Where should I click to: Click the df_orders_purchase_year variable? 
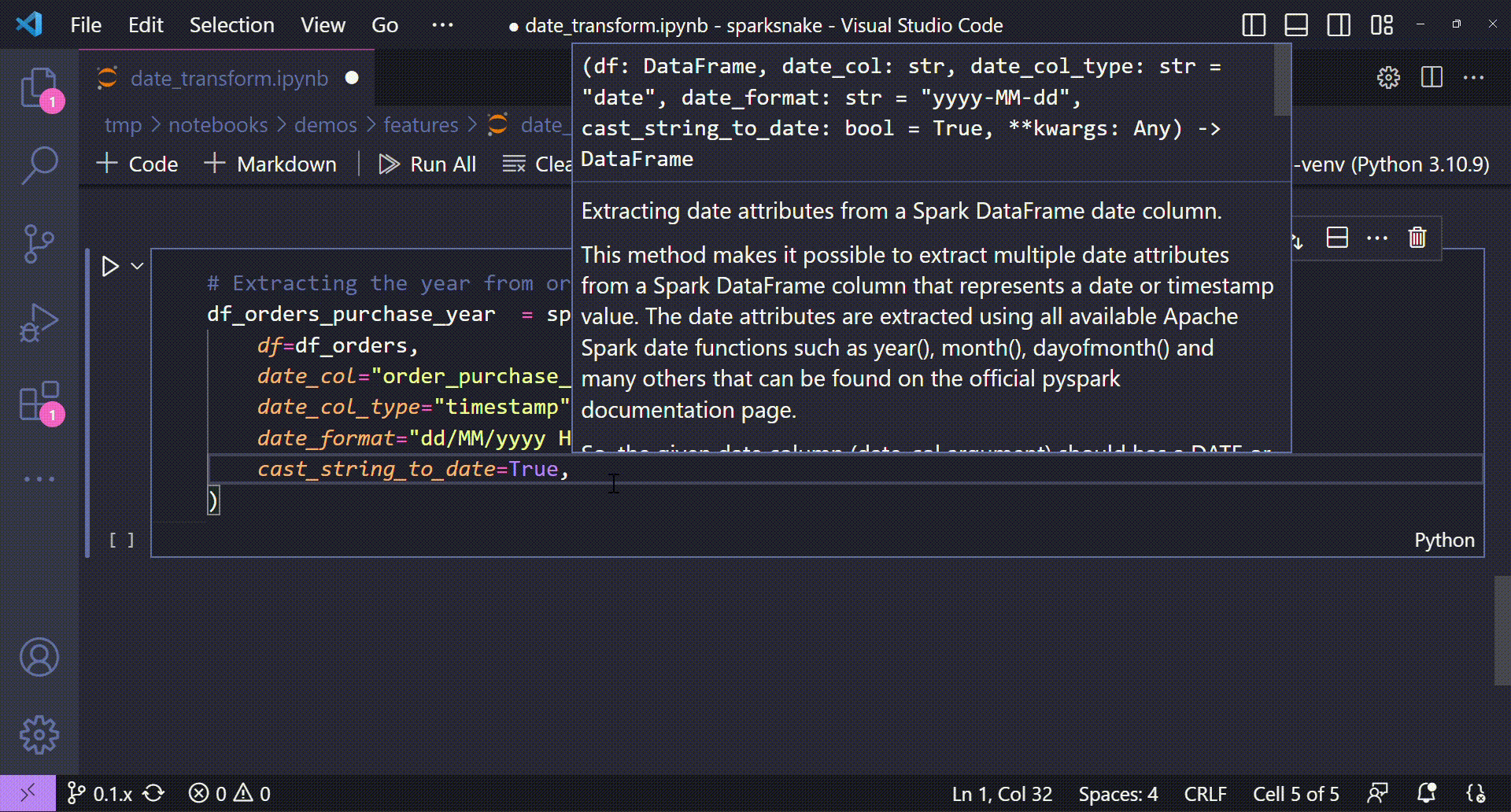351,314
